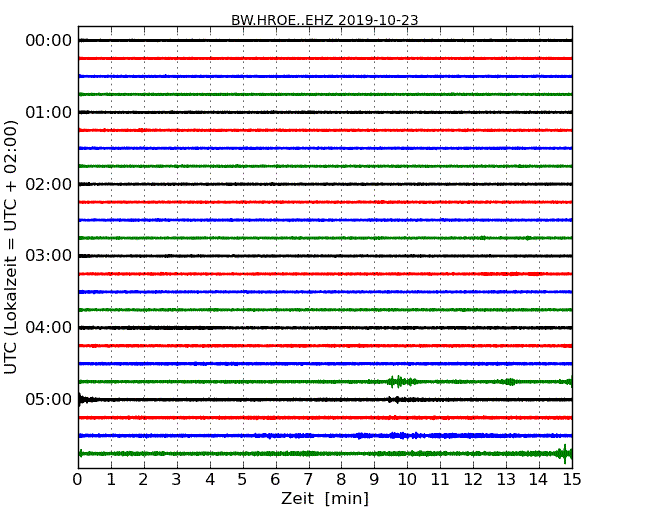
Task: Click the x-axis tick label 4
Action: [210, 480]
